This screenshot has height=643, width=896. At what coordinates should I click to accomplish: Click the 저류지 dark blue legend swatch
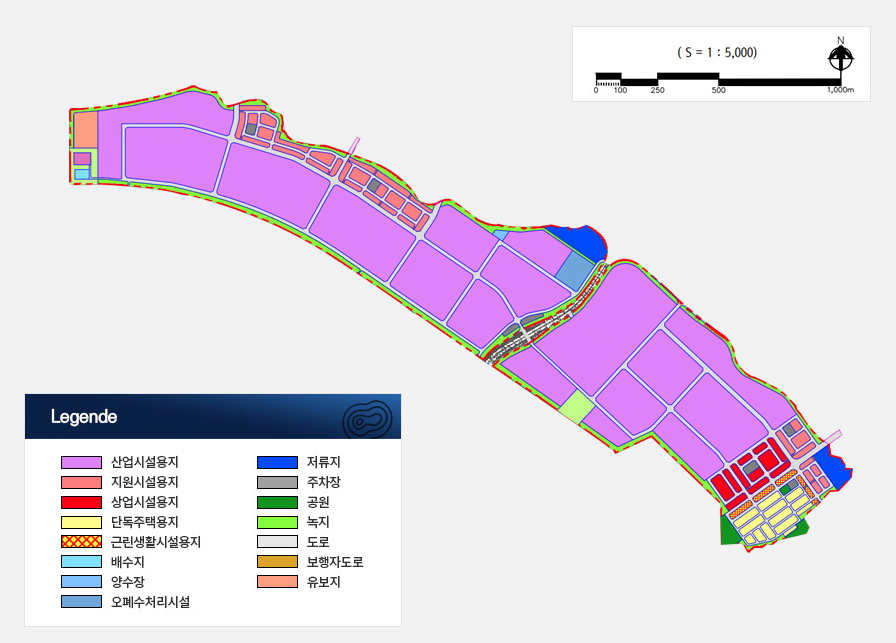(x=277, y=462)
